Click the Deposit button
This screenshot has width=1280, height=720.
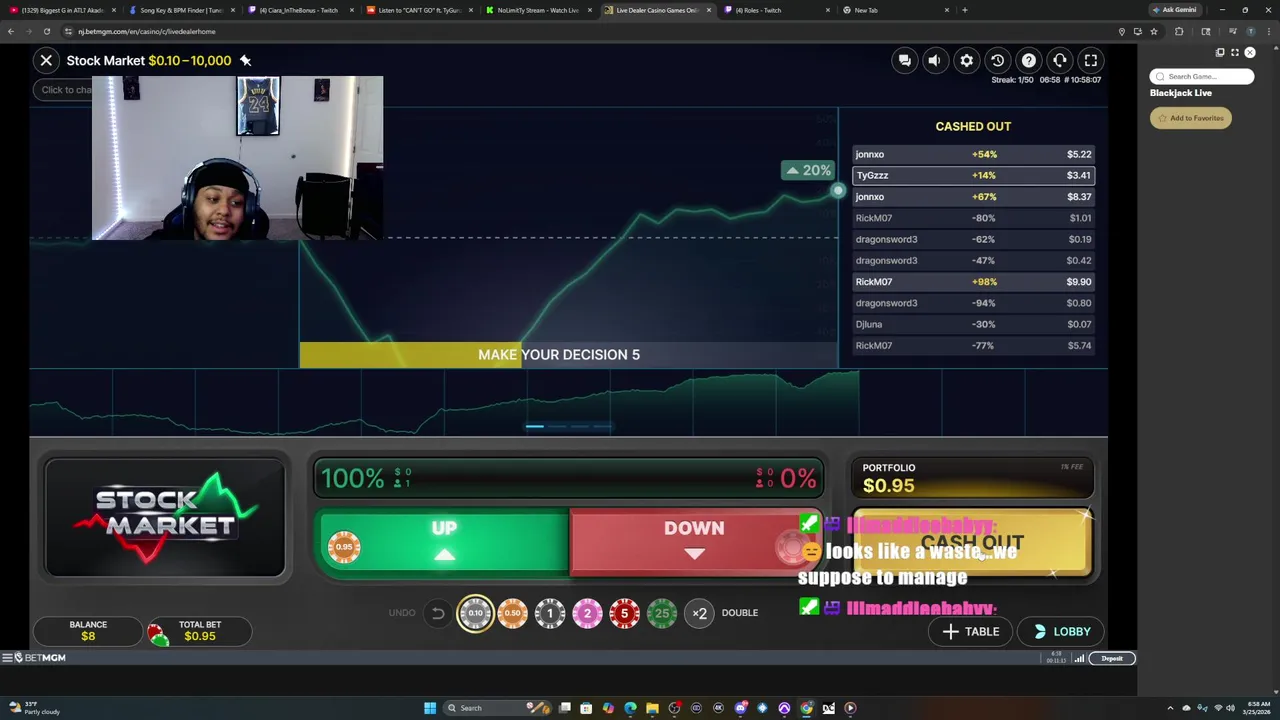1112,658
